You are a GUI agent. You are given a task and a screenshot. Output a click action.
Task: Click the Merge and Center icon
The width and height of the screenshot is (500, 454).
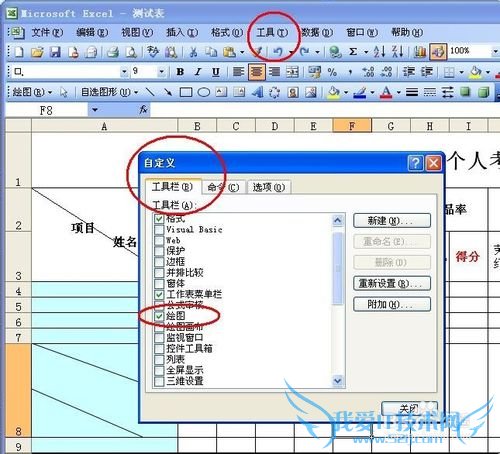292,72
